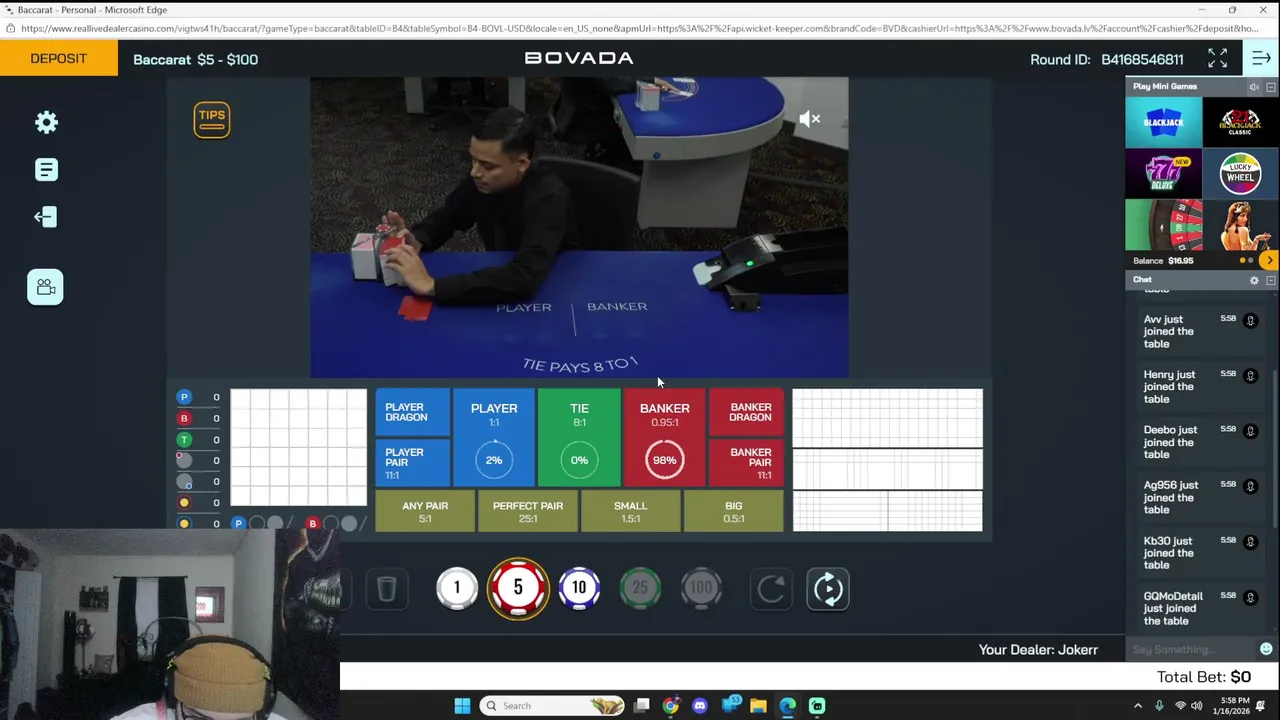
Task: Minimize the Play Mini Games panel
Action: pyautogui.click(x=1271, y=87)
